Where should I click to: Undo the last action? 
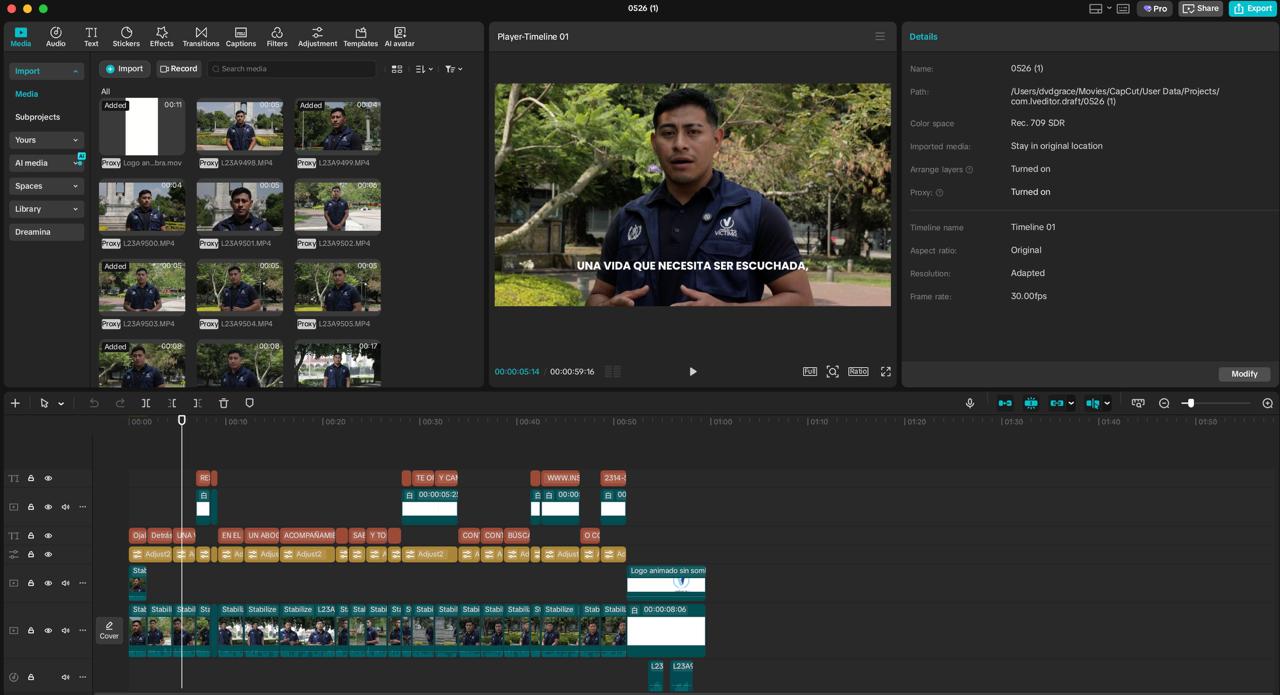coord(94,403)
